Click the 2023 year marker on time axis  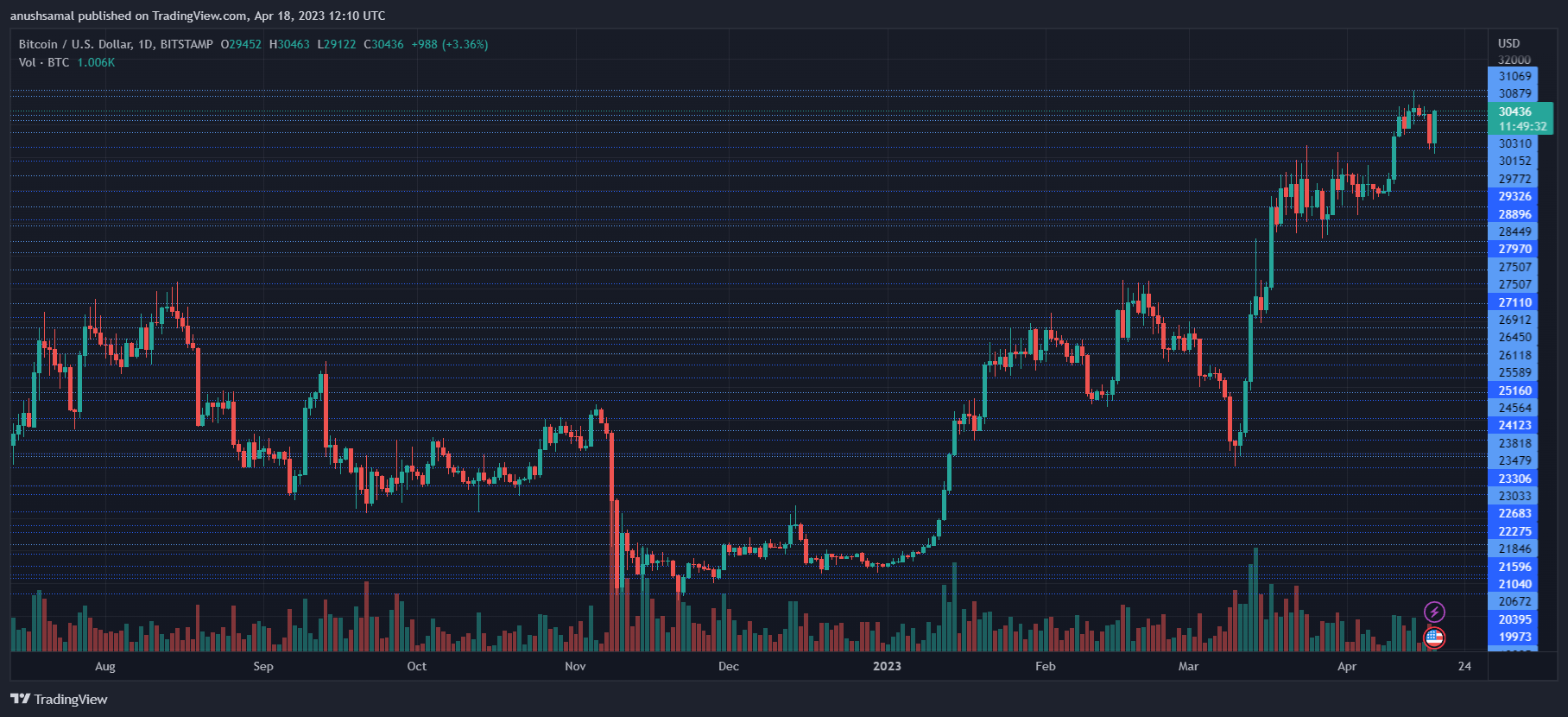[x=887, y=666]
